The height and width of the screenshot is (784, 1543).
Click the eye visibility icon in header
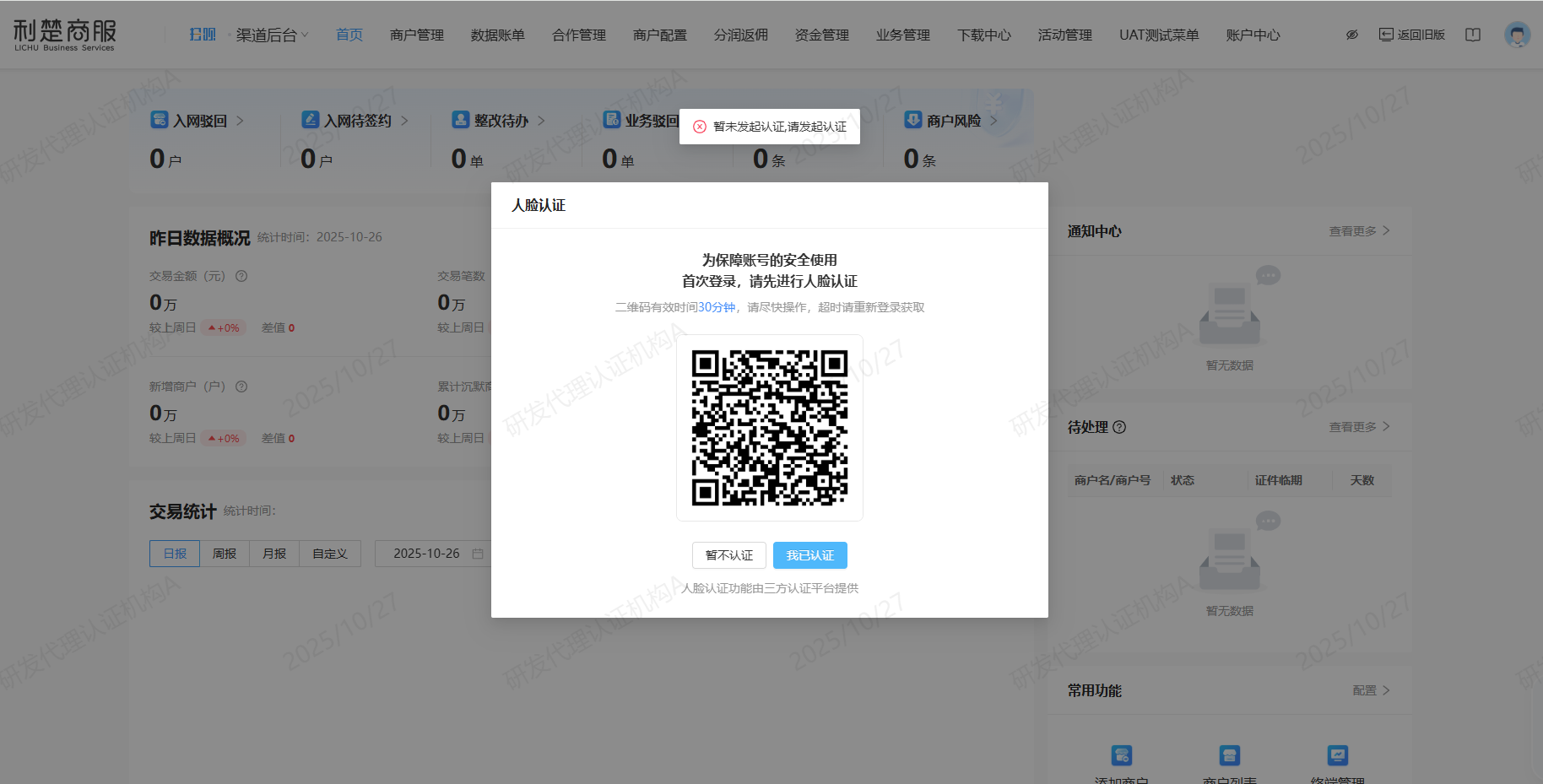[x=1351, y=35]
